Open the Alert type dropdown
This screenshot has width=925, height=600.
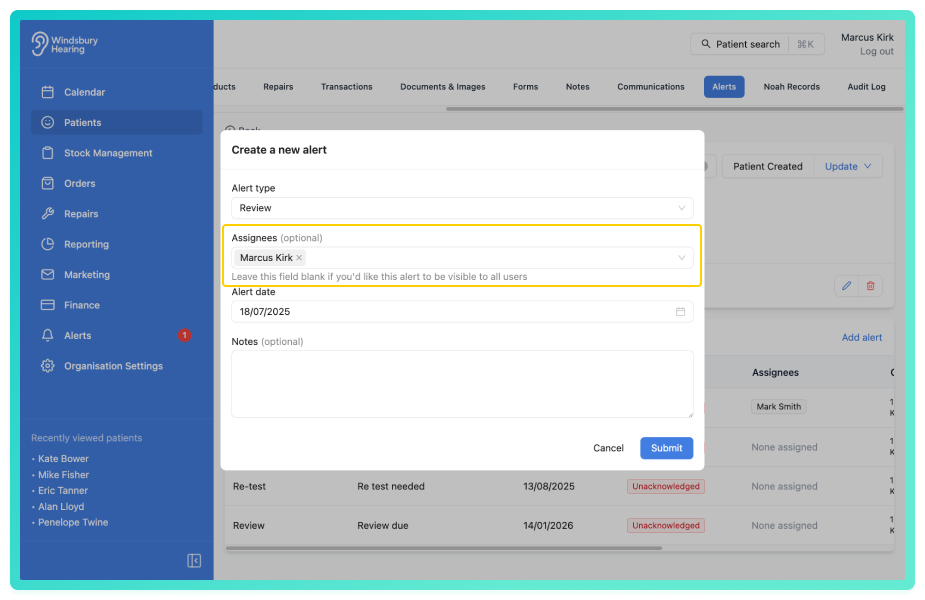(x=462, y=208)
